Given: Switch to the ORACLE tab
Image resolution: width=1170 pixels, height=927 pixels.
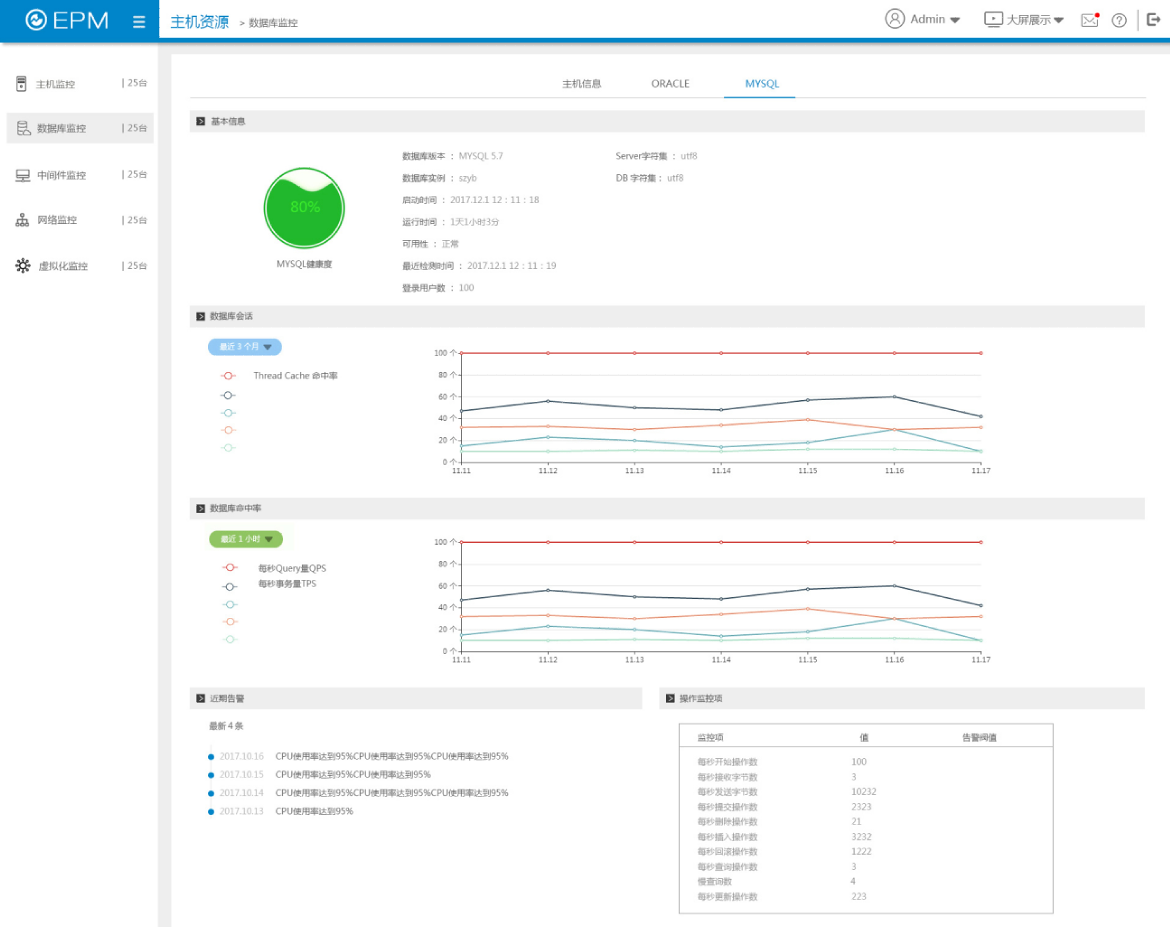Looking at the screenshot, I should coord(670,84).
